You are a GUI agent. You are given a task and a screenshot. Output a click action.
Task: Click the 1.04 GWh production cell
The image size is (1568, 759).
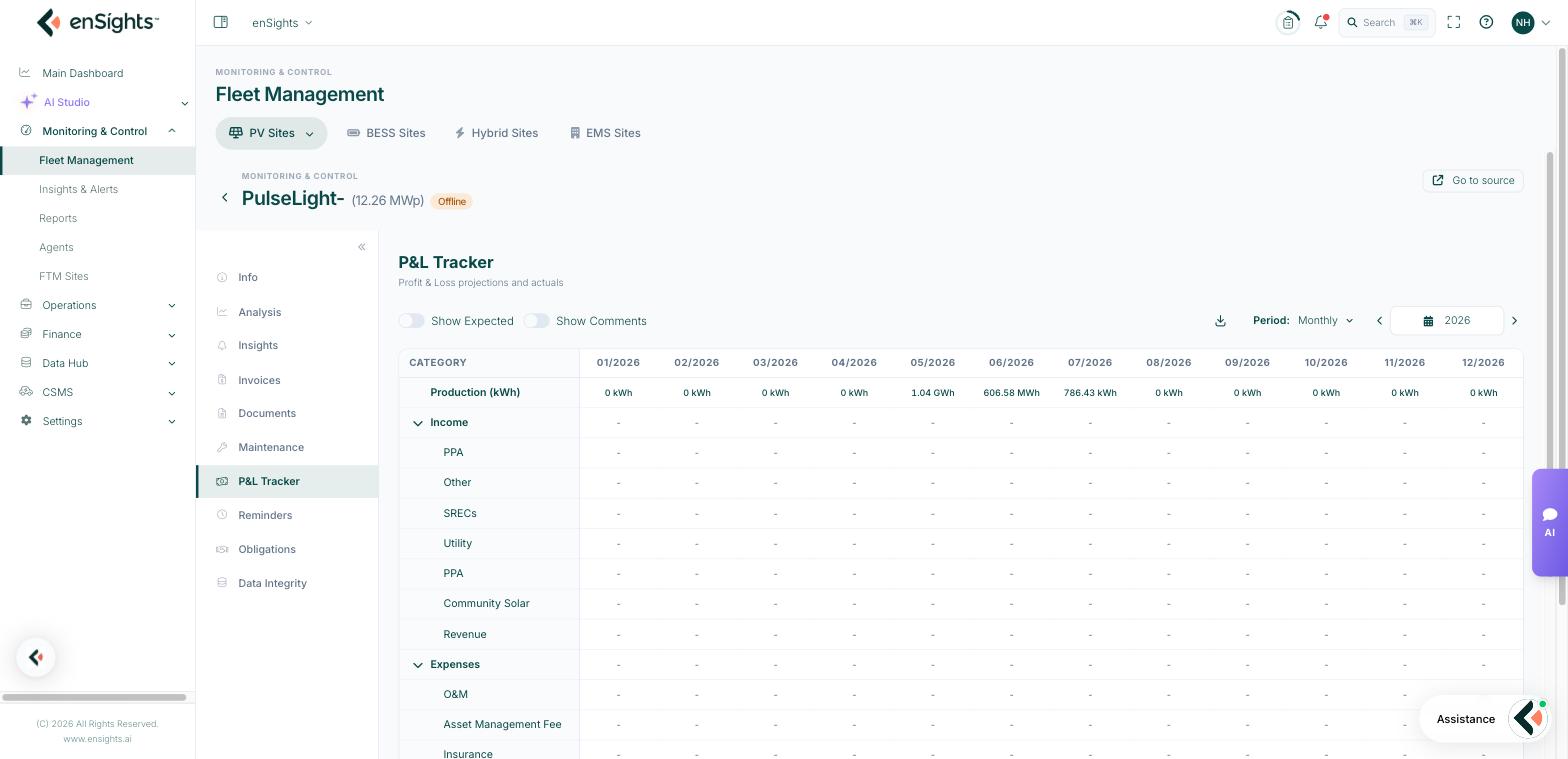(933, 393)
